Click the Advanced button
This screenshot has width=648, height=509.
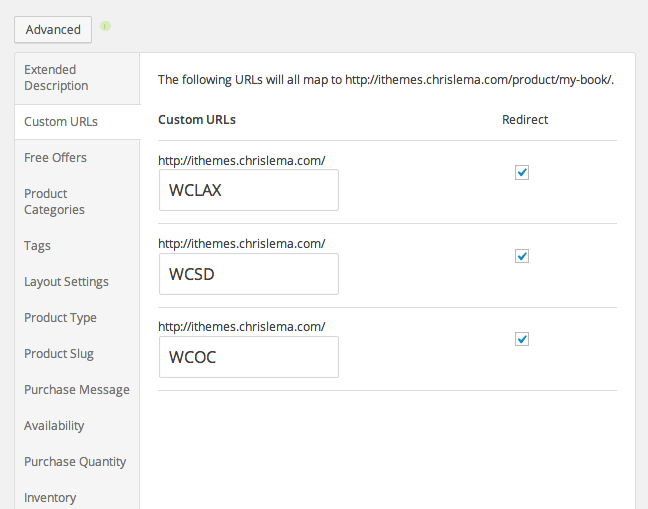pos(53,29)
